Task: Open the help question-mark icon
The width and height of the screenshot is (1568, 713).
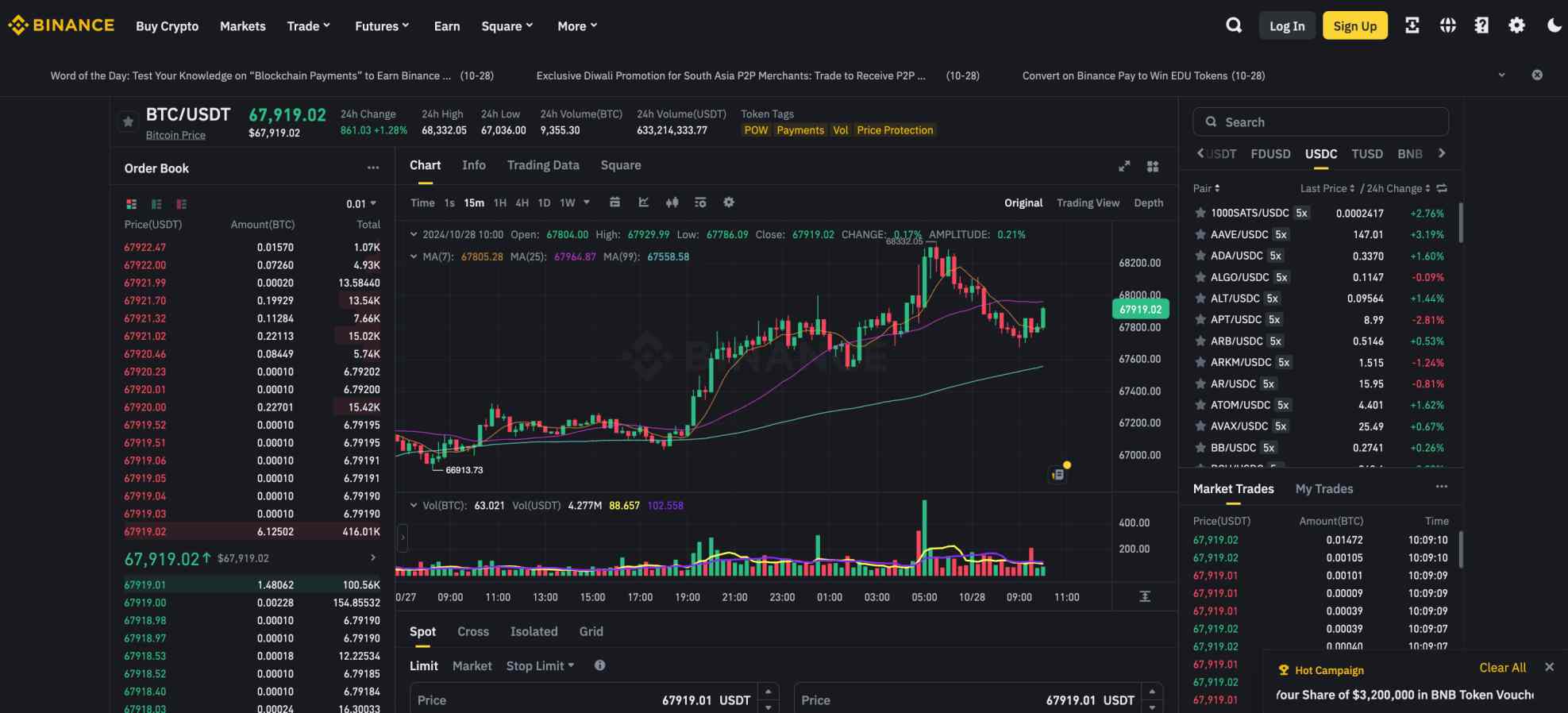Action: click(1481, 25)
